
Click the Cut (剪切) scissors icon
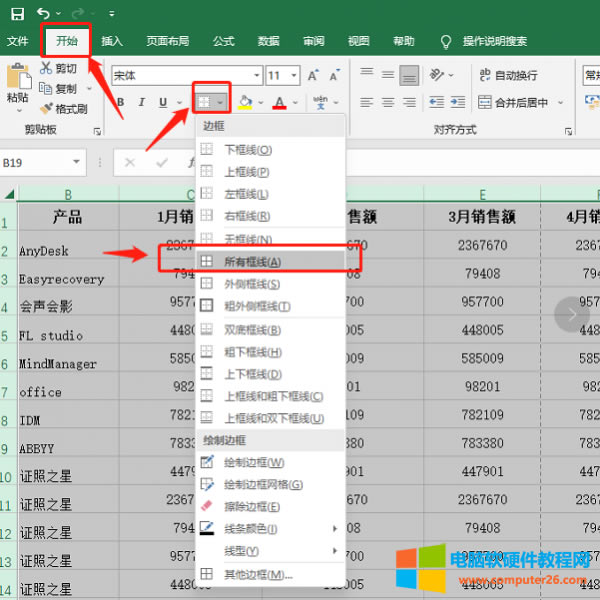46,68
